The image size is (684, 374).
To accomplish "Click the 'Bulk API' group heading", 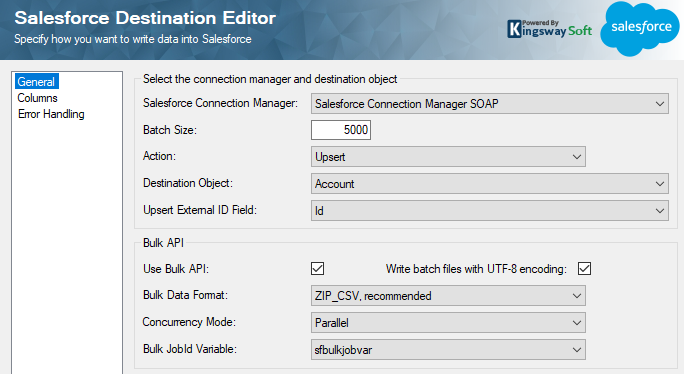I will (x=163, y=243).
